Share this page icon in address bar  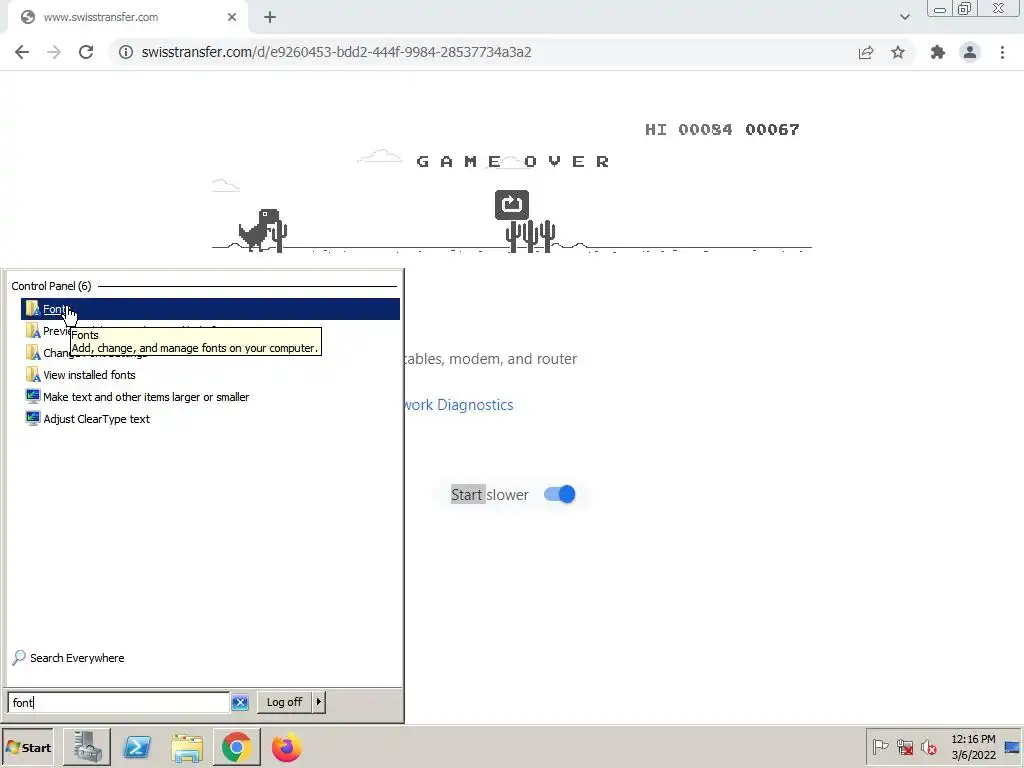point(866,52)
